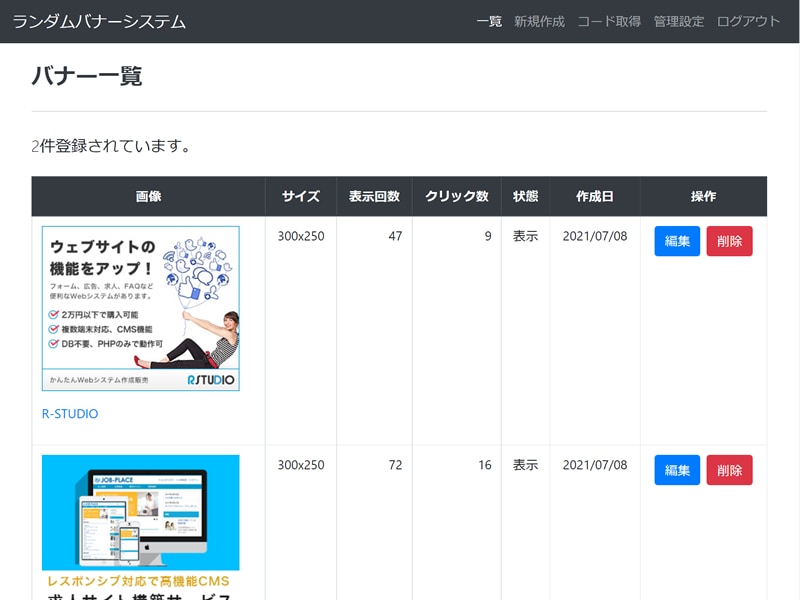
Task: Open the コード取得 nav item
Action: click(x=609, y=21)
